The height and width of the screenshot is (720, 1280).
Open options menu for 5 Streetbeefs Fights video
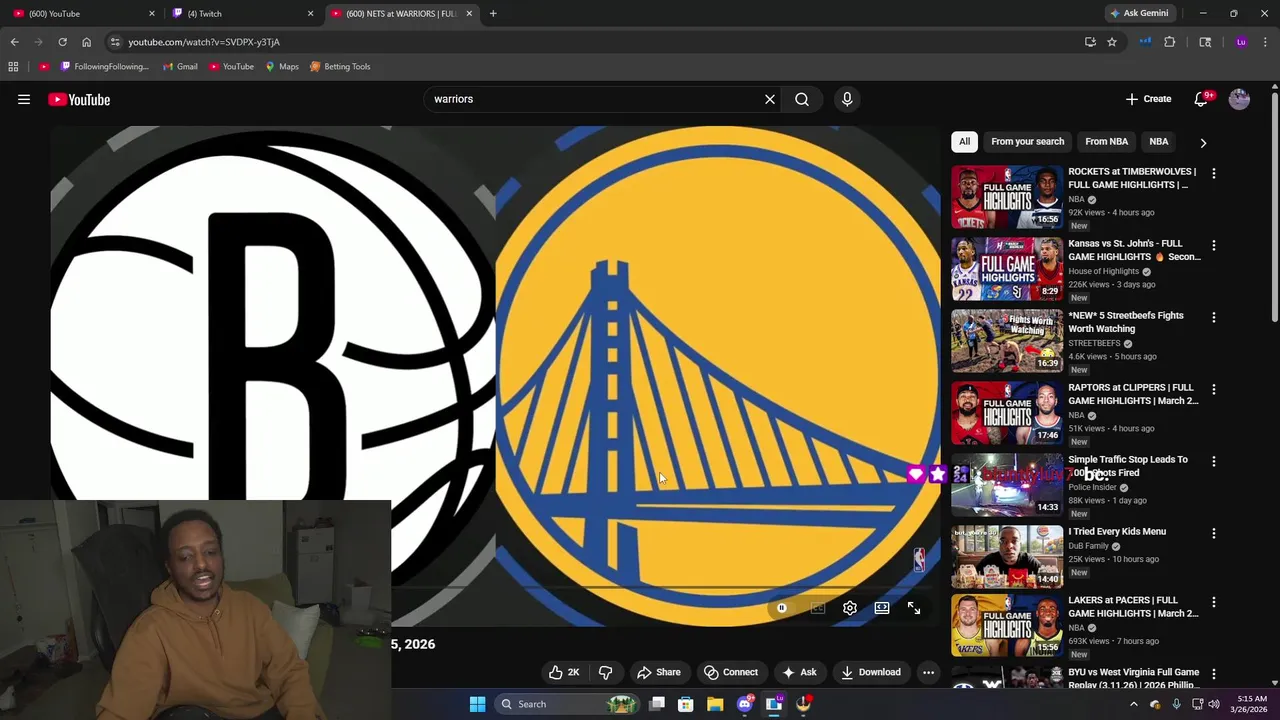coord(1214,317)
